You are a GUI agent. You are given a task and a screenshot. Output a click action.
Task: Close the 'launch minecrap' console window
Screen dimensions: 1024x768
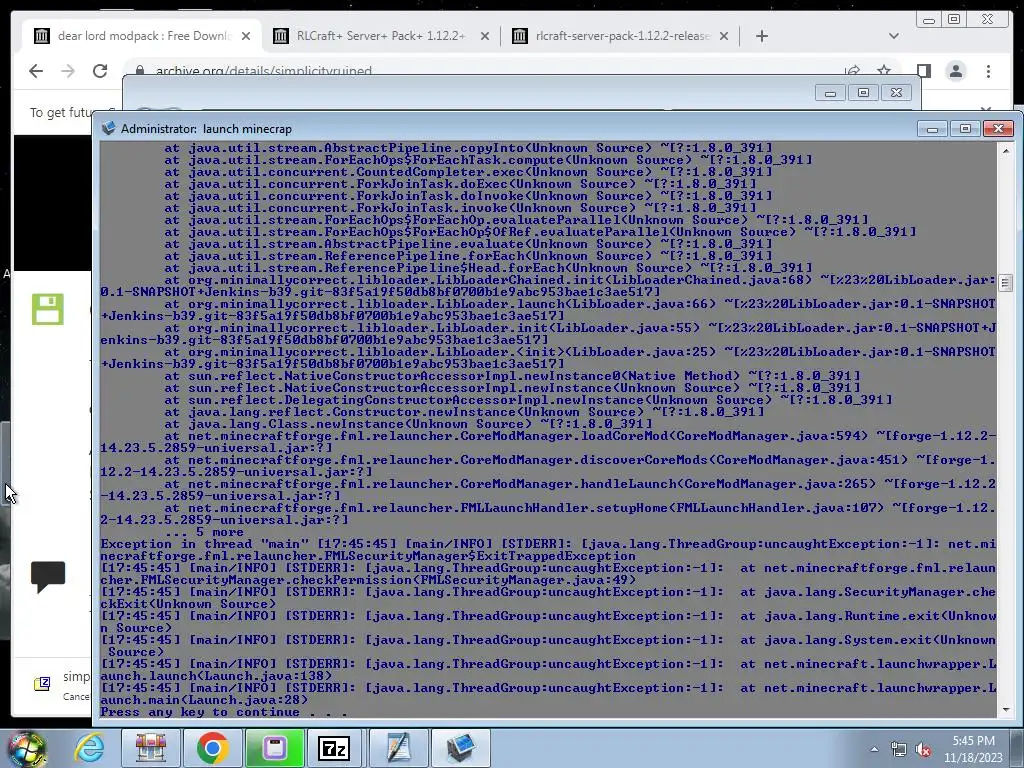pyautogui.click(x=998, y=129)
